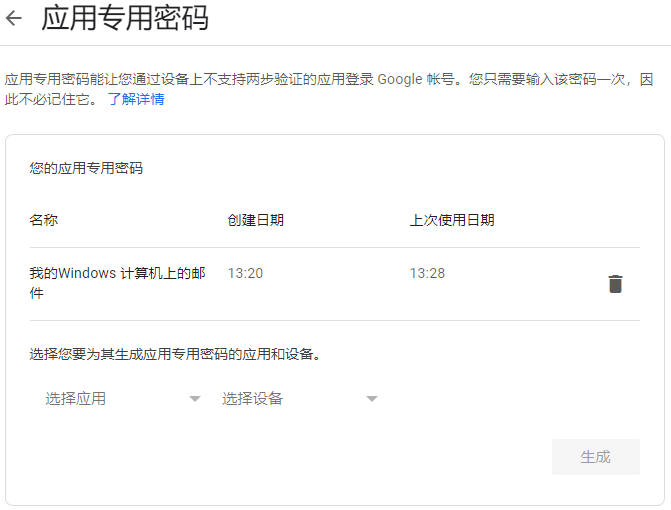Click the 上次使用日期 column header
Viewport: 671px width, 510px height.
(x=452, y=220)
